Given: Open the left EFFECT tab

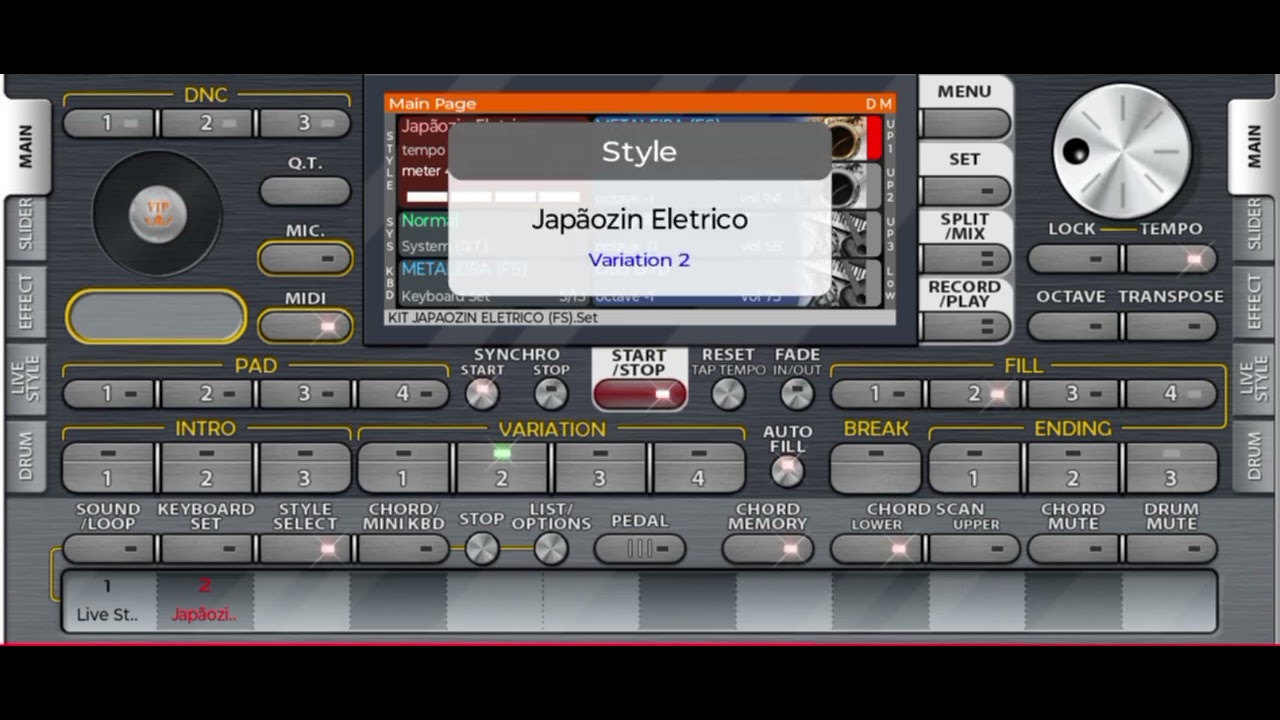Looking at the screenshot, I should [x=26, y=300].
